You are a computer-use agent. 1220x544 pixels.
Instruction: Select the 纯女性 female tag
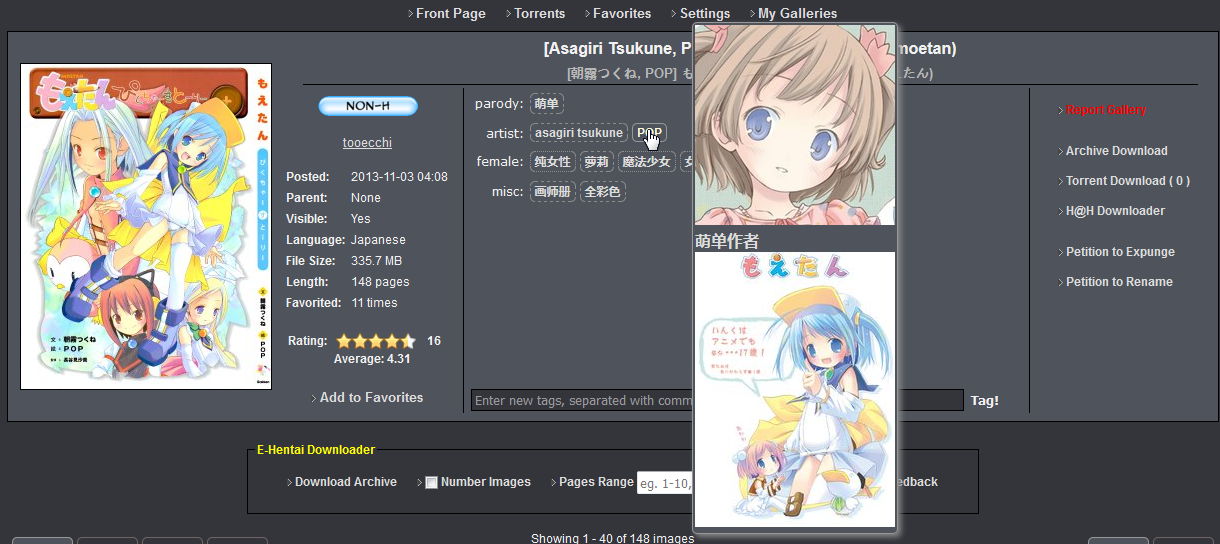[x=552, y=162]
